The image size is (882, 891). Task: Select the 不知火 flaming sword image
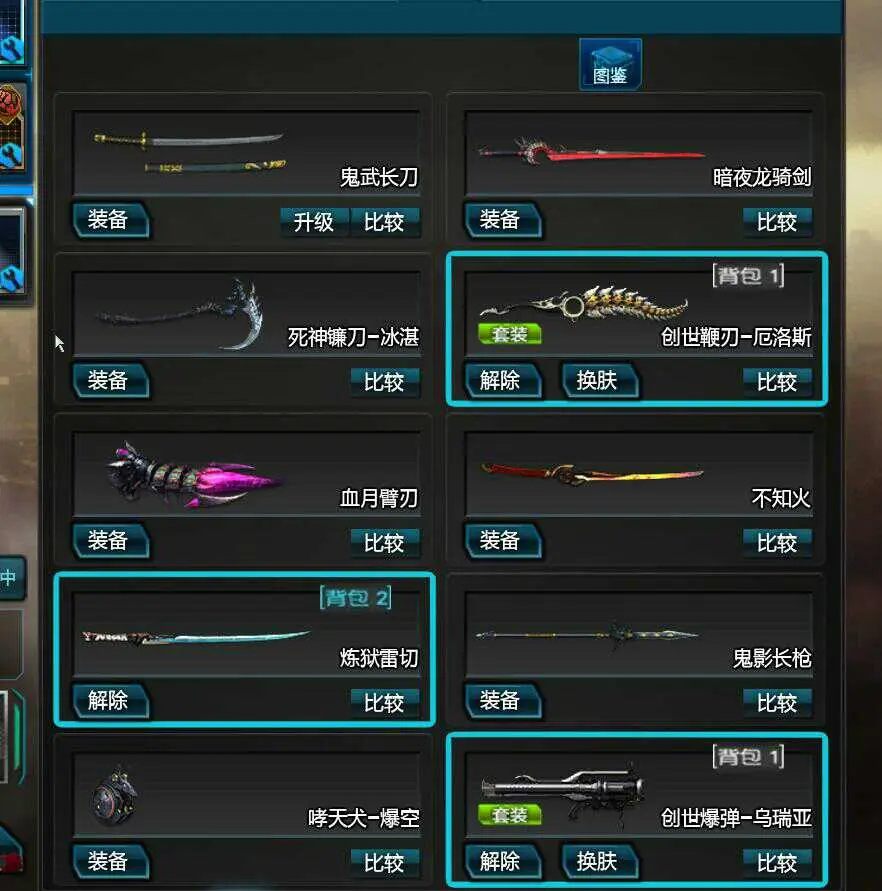pos(592,473)
